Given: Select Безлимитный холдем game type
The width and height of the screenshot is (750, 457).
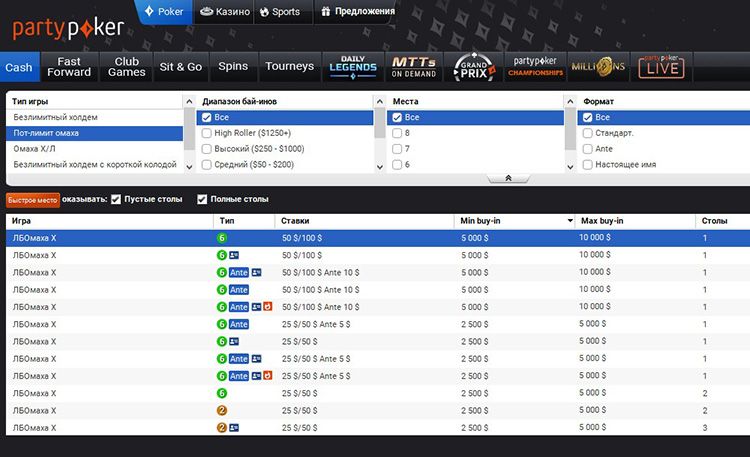Looking at the screenshot, I should pyautogui.click(x=56, y=117).
